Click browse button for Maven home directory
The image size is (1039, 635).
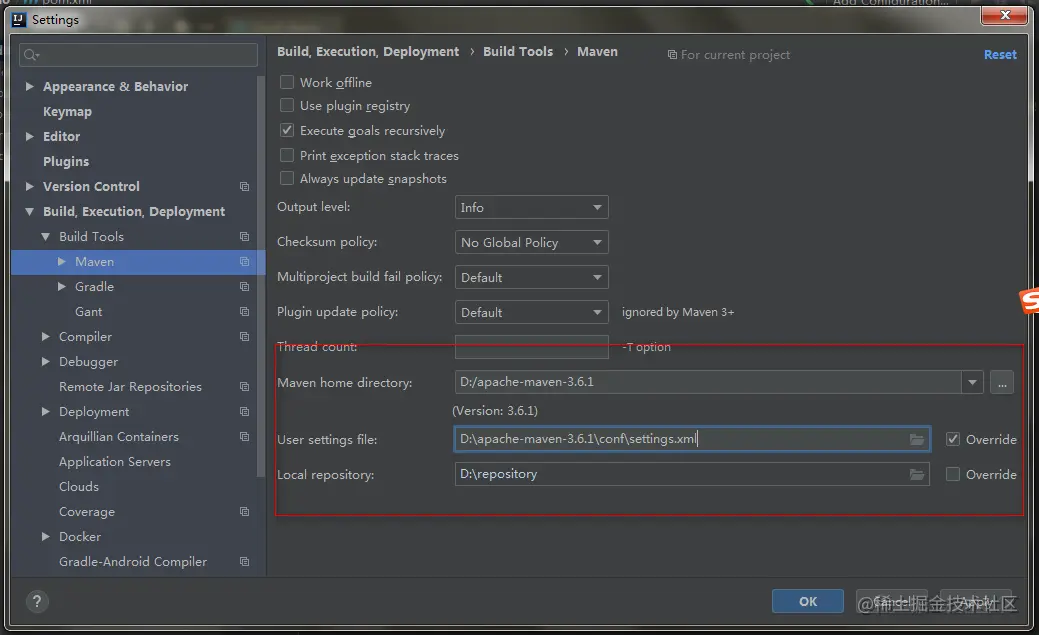(1002, 382)
